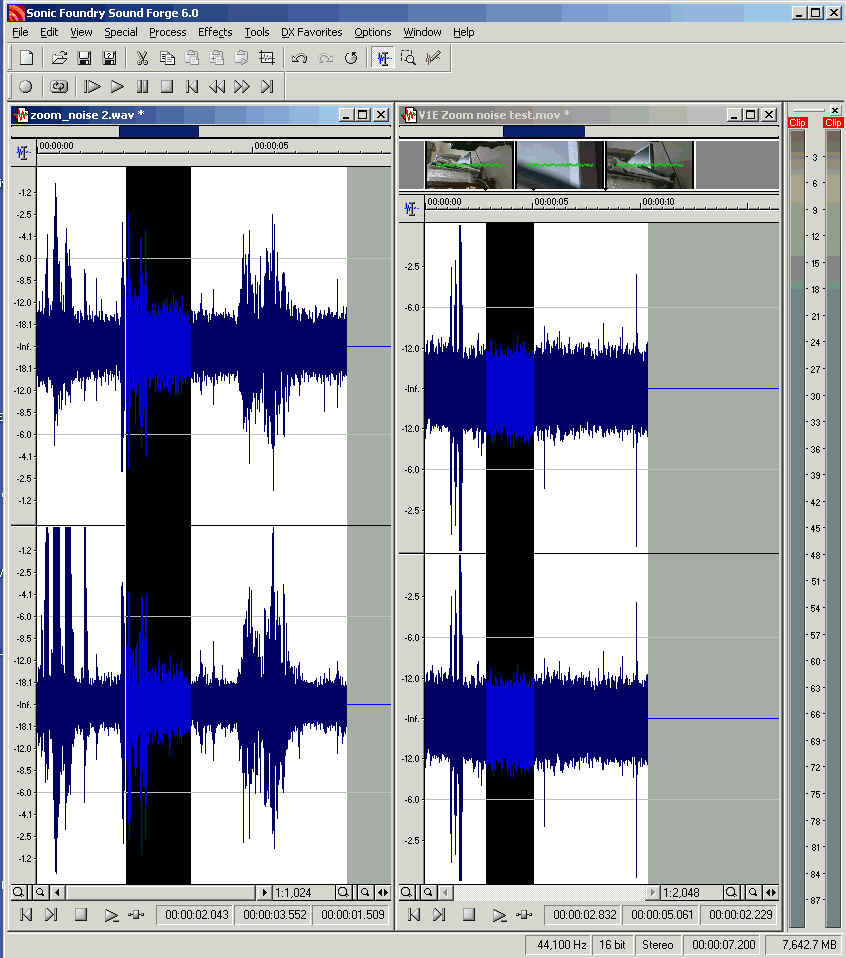
Task: Click the Cut scissors icon
Action: [143, 58]
